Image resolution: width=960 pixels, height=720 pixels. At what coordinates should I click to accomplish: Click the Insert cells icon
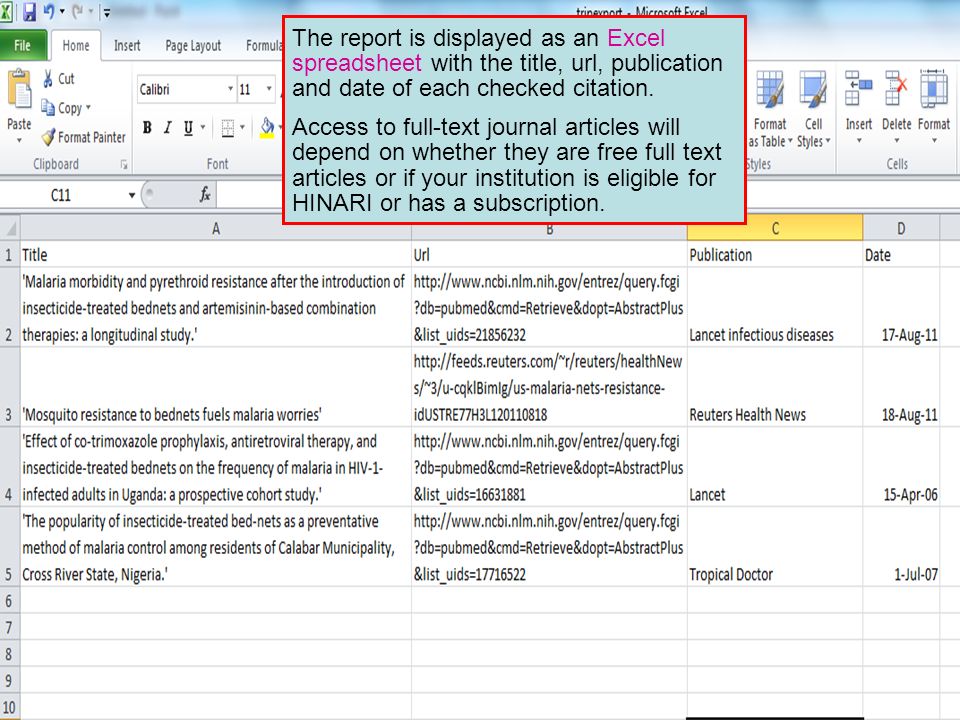(x=858, y=89)
